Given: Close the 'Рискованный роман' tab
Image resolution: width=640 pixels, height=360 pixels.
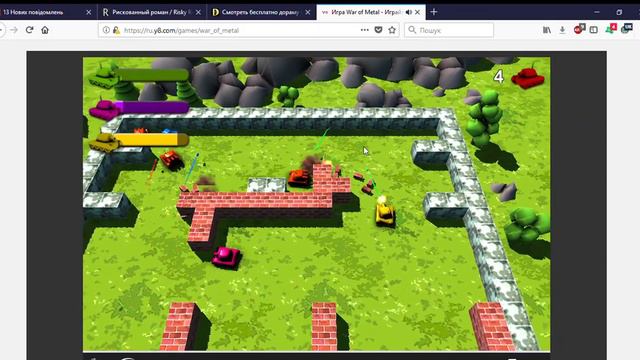Looking at the screenshot, I should (198, 12).
